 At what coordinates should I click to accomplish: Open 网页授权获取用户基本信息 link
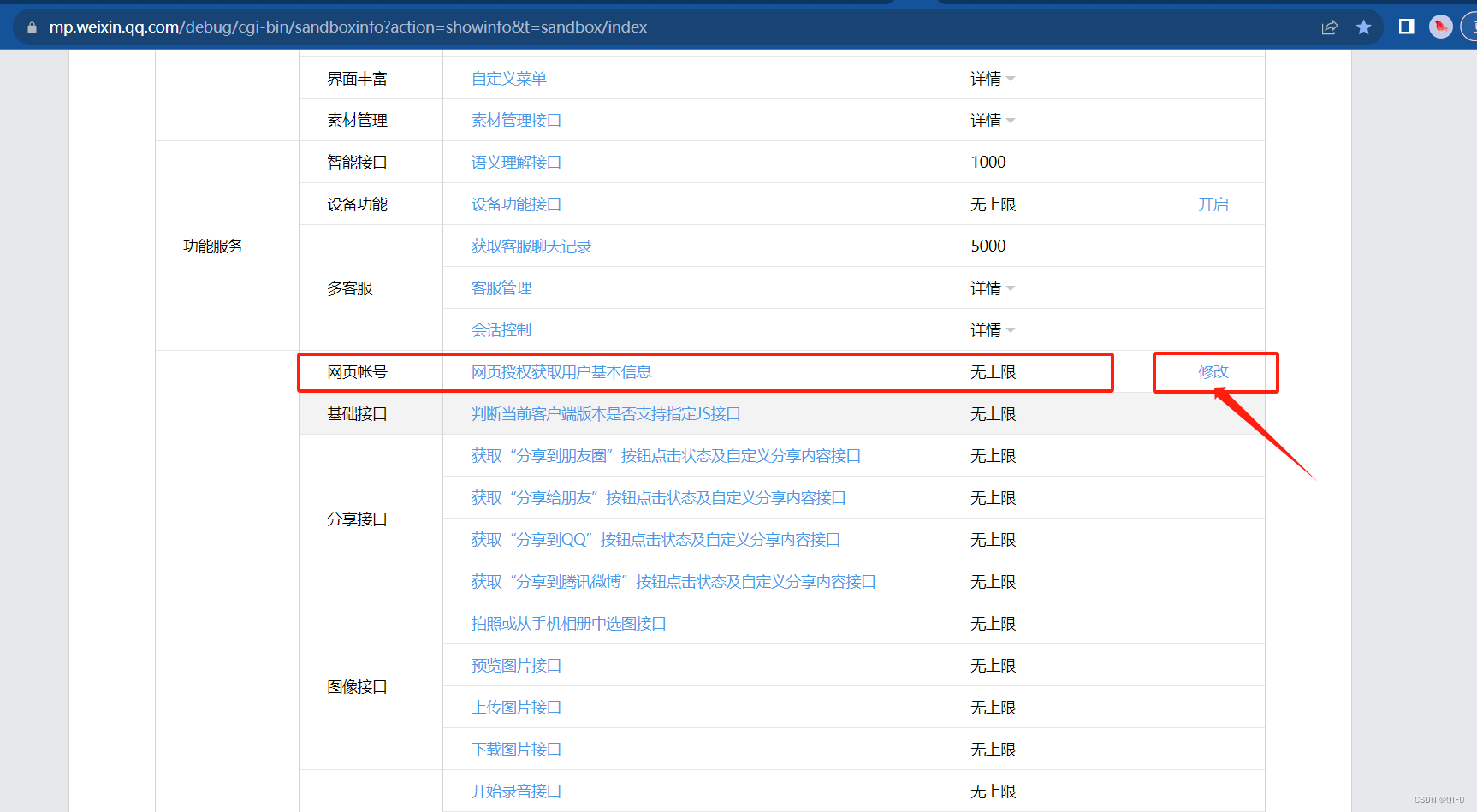coord(561,372)
